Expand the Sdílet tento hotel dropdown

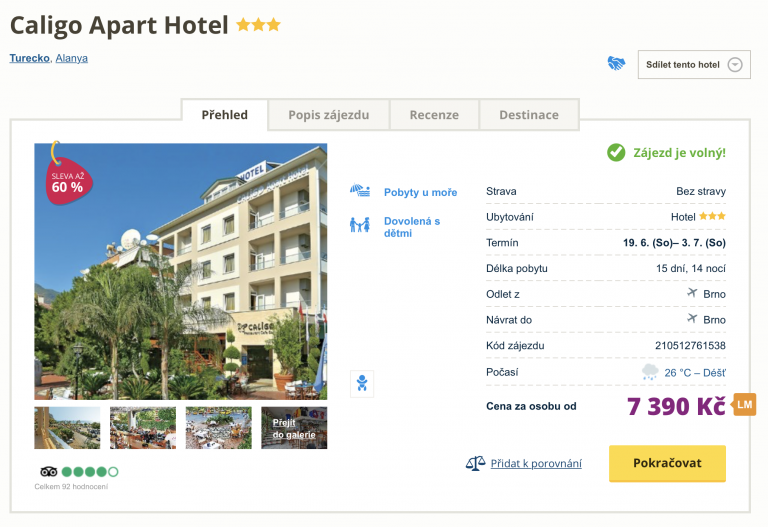click(x=735, y=65)
